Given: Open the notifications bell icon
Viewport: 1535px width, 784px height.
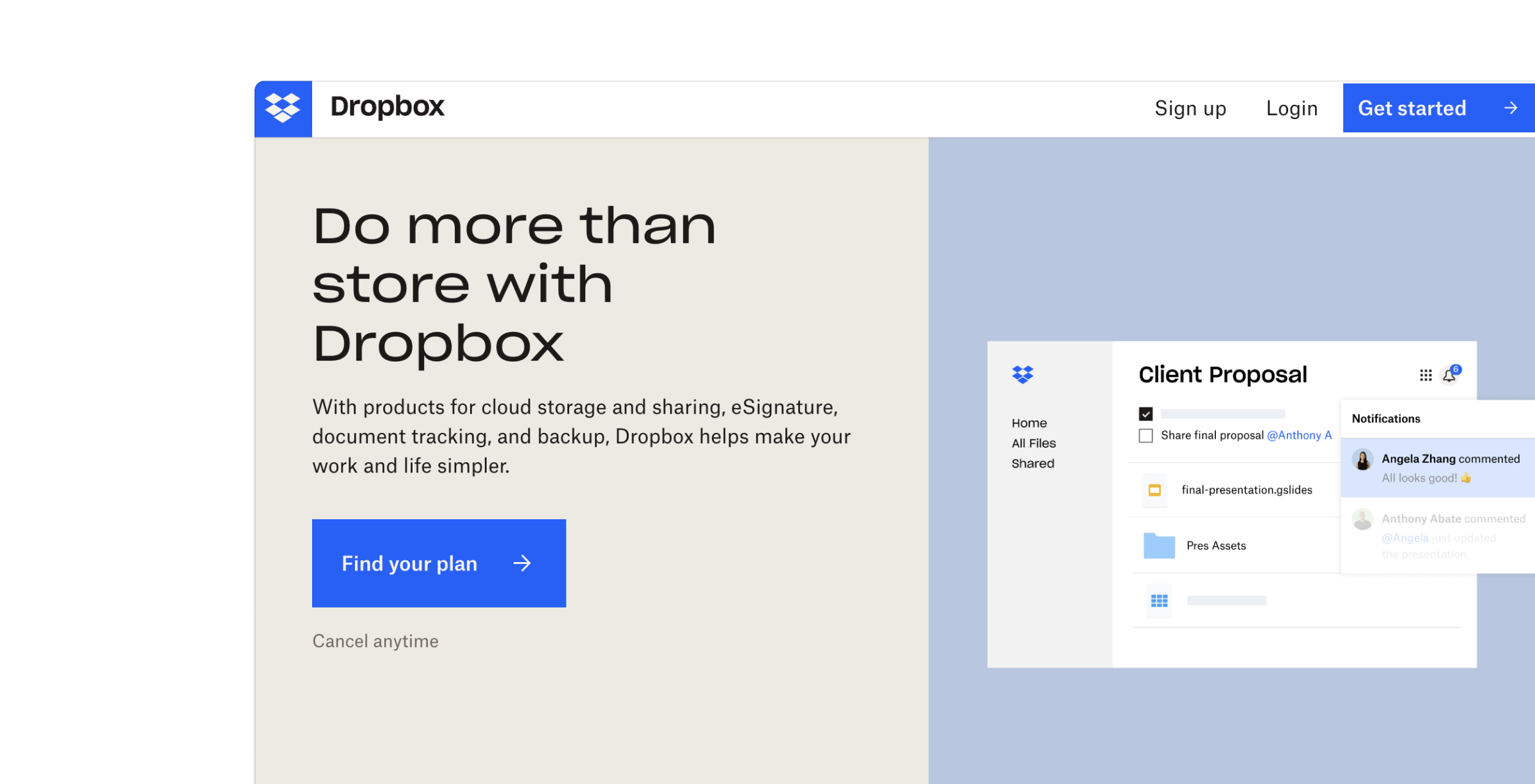Looking at the screenshot, I should 1449,375.
